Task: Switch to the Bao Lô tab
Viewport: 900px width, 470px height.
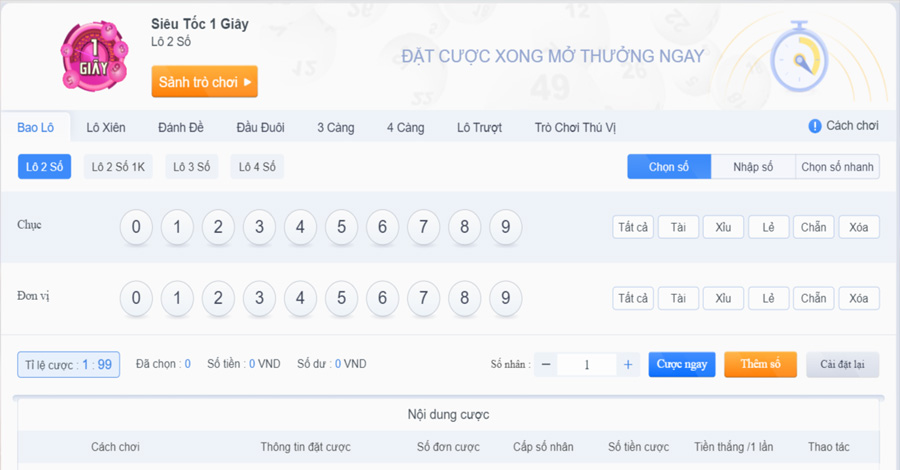Action: 36,127
